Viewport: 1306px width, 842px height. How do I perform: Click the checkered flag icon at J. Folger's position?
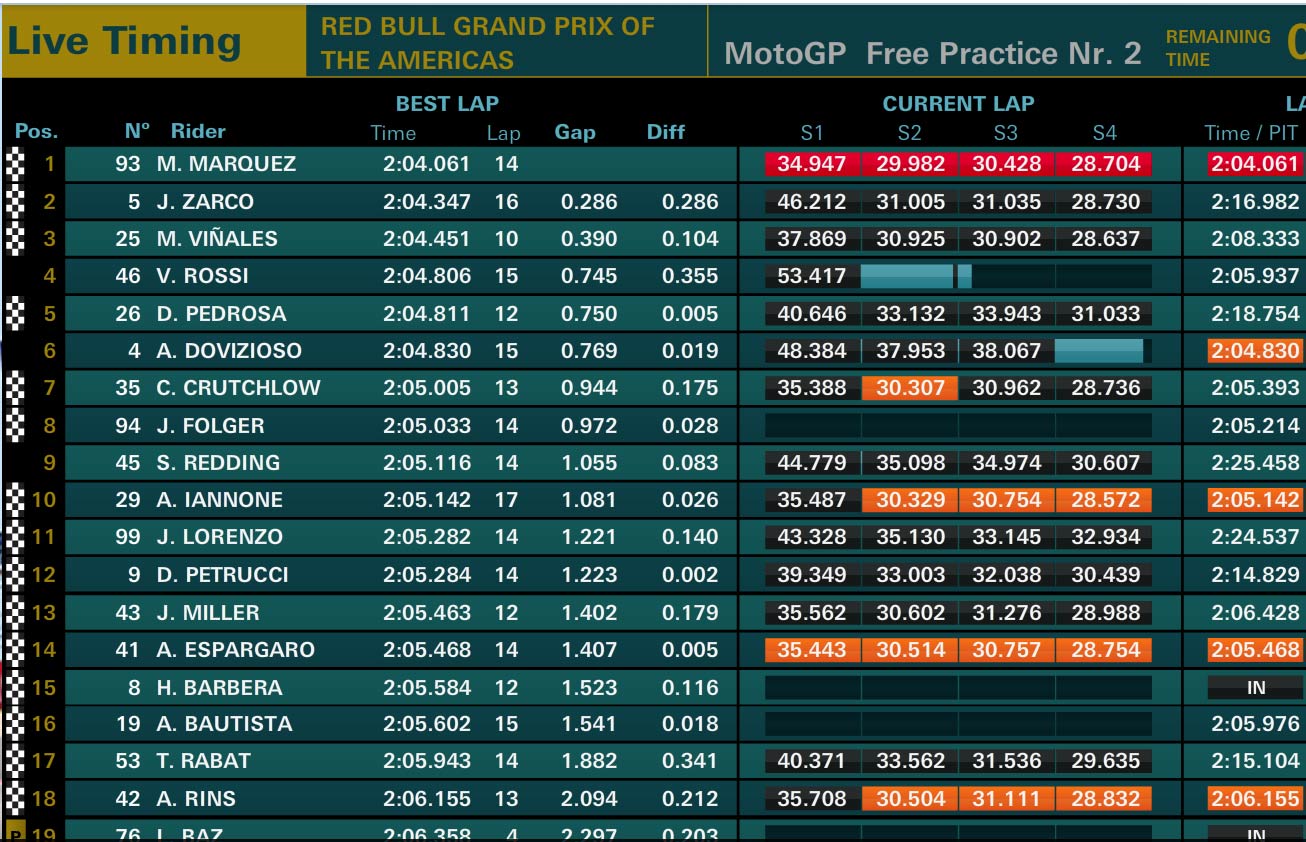pos(15,426)
